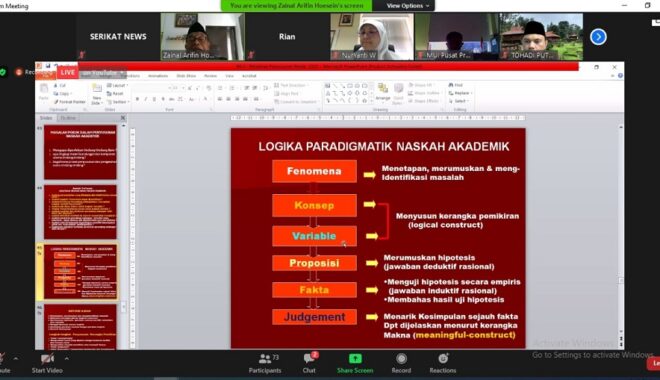Click Find in the Editing group

455,85
